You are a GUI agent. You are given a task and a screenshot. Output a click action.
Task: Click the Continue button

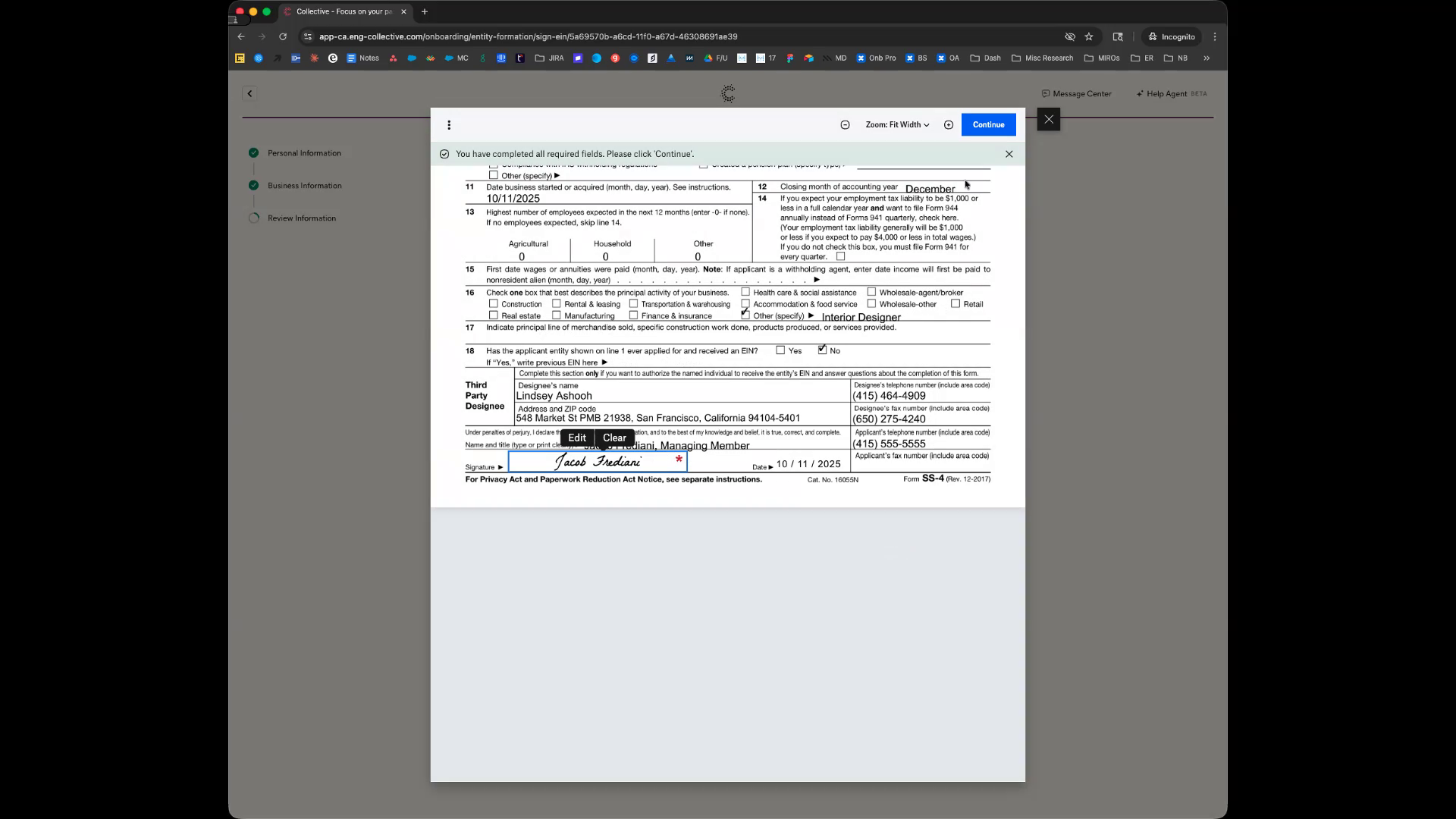988,125
